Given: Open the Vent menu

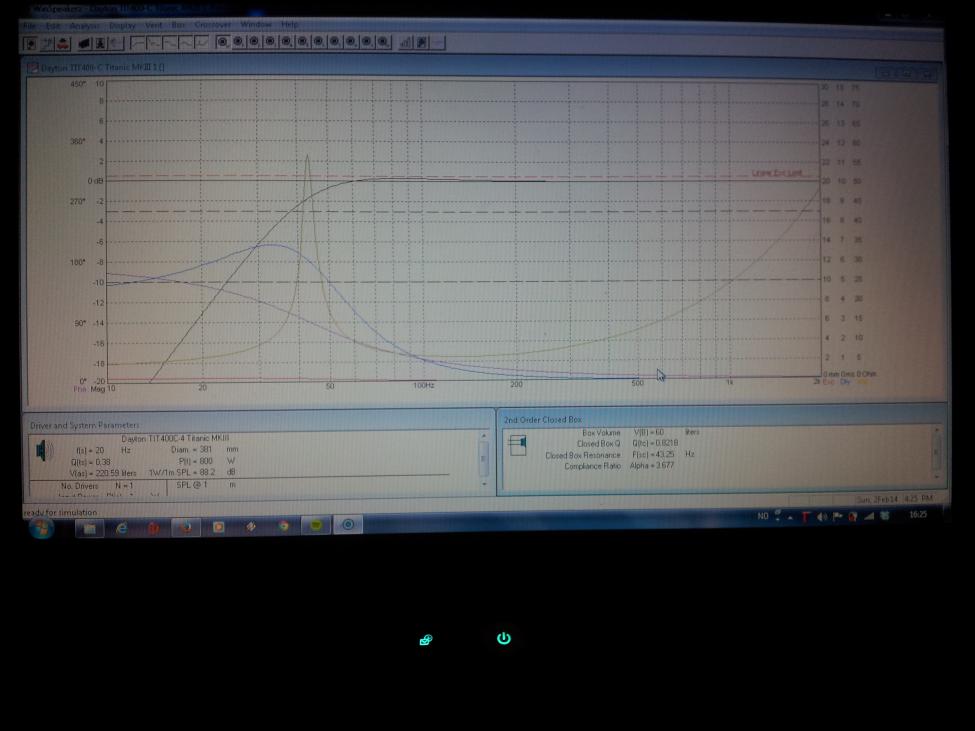Looking at the screenshot, I should 153,25.
